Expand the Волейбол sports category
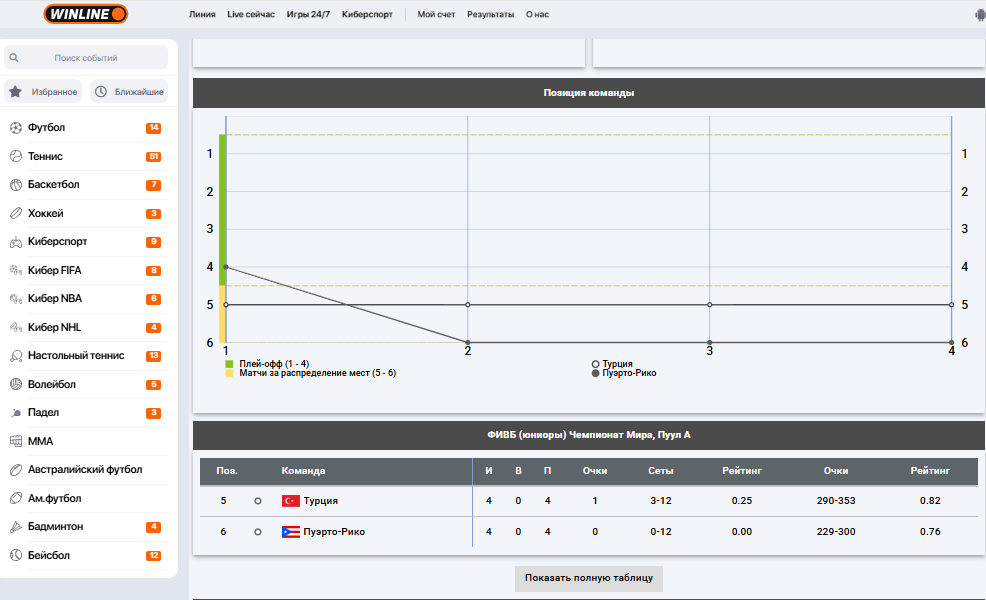 point(52,384)
